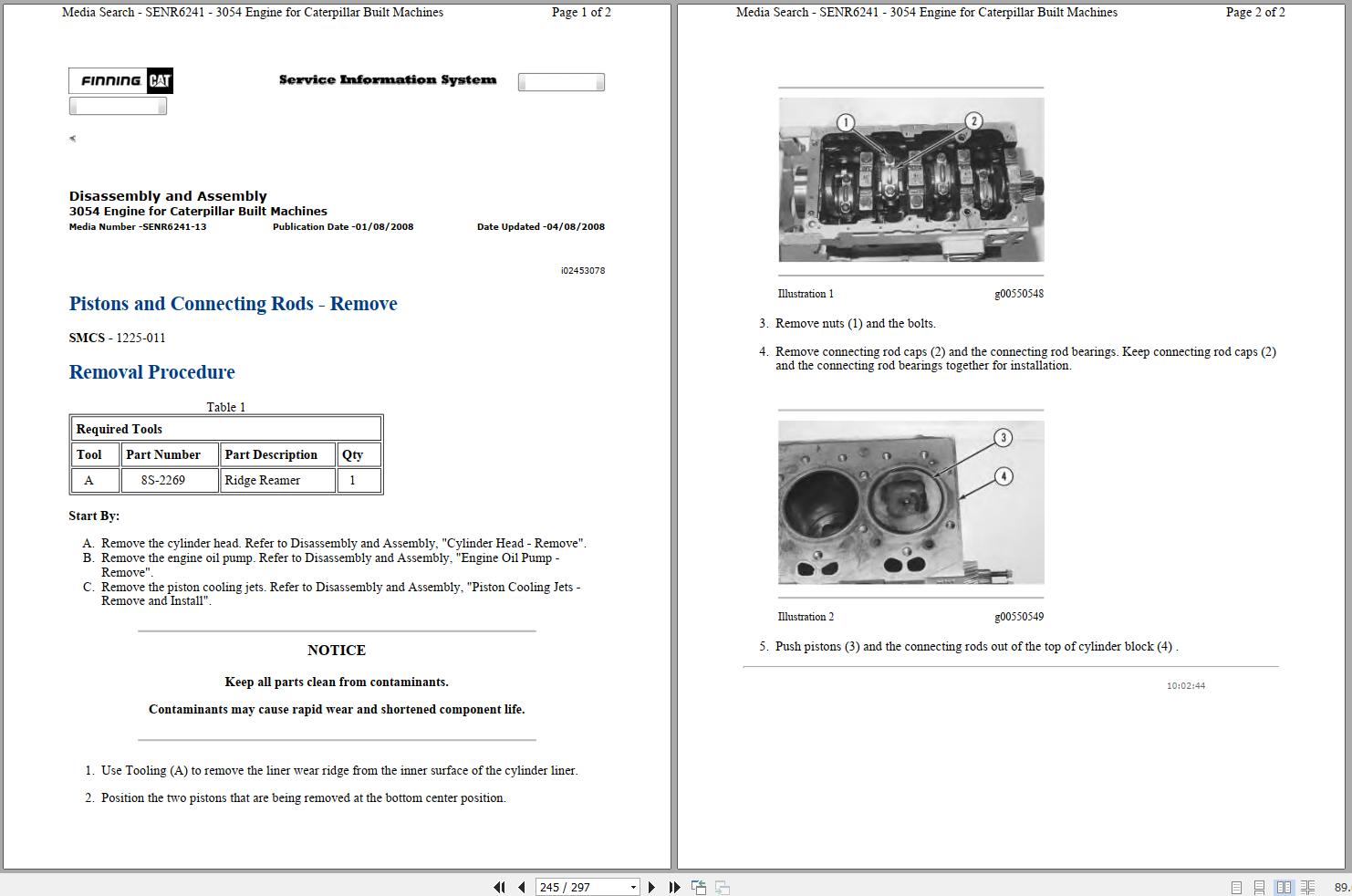Screen dimensions: 1352x896
Task: Toggle single page view layout
Action: click(1236, 886)
